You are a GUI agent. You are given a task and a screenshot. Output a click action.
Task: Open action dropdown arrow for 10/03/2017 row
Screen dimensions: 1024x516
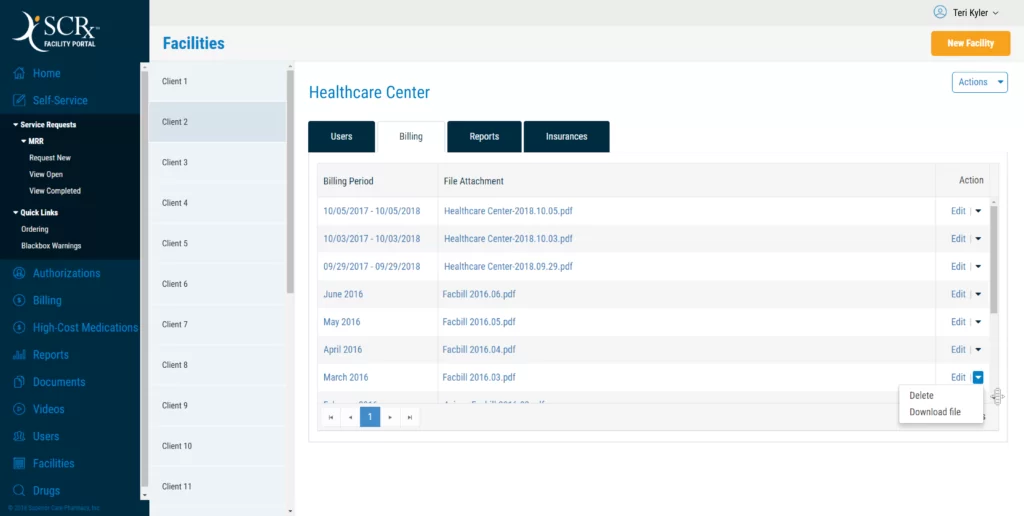[x=978, y=238]
